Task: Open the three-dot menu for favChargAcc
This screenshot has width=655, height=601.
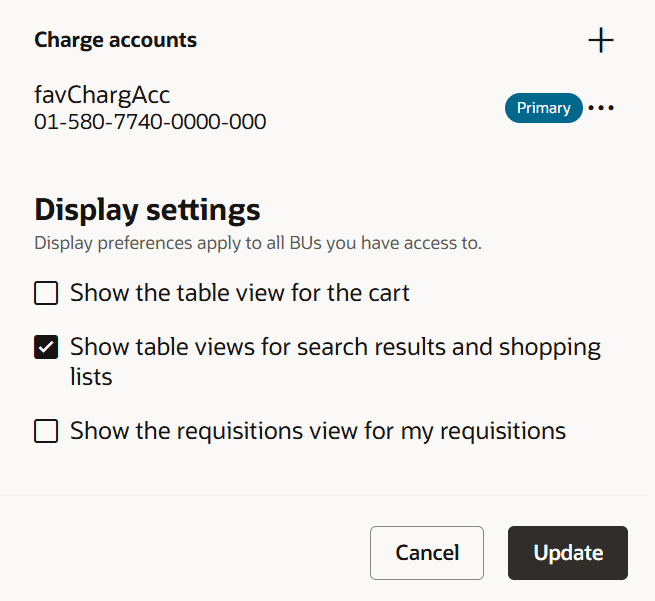Action: click(x=601, y=108)
